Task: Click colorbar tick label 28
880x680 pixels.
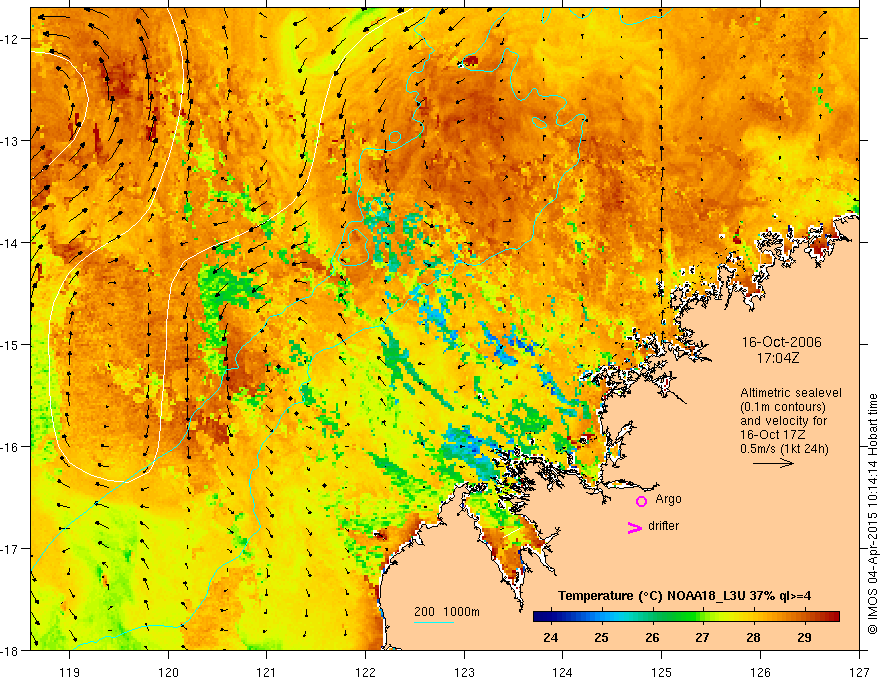Action: point(753,637)
